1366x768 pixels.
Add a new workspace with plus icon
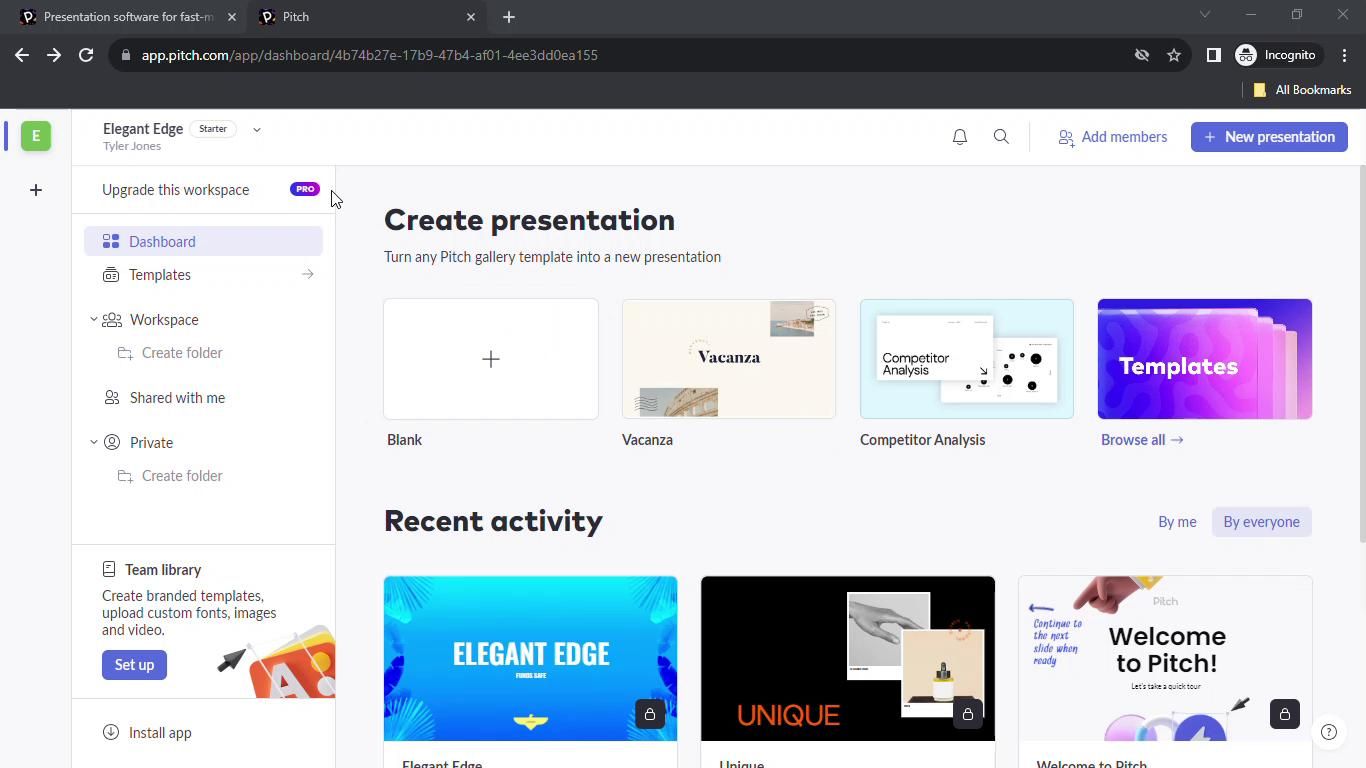pyautogui.click(x=36, y=190)
